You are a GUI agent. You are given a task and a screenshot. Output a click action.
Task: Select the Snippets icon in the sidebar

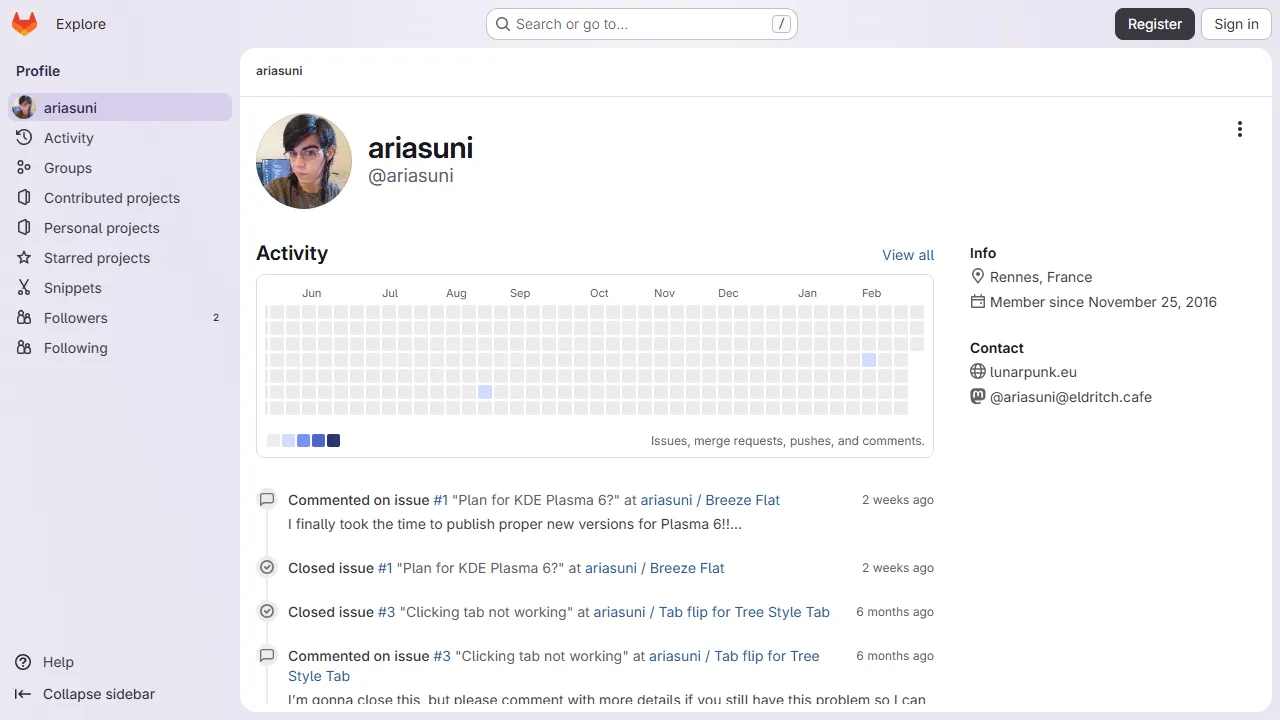[x=23, y=287]
